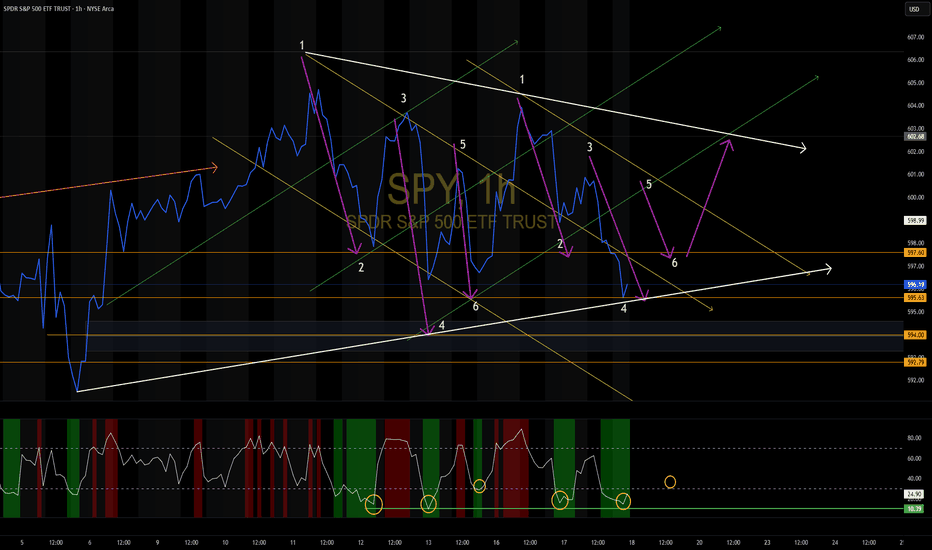Screen dimensions: 932x550
Task: Click the 597.00 price axis value
Action: 915,266
